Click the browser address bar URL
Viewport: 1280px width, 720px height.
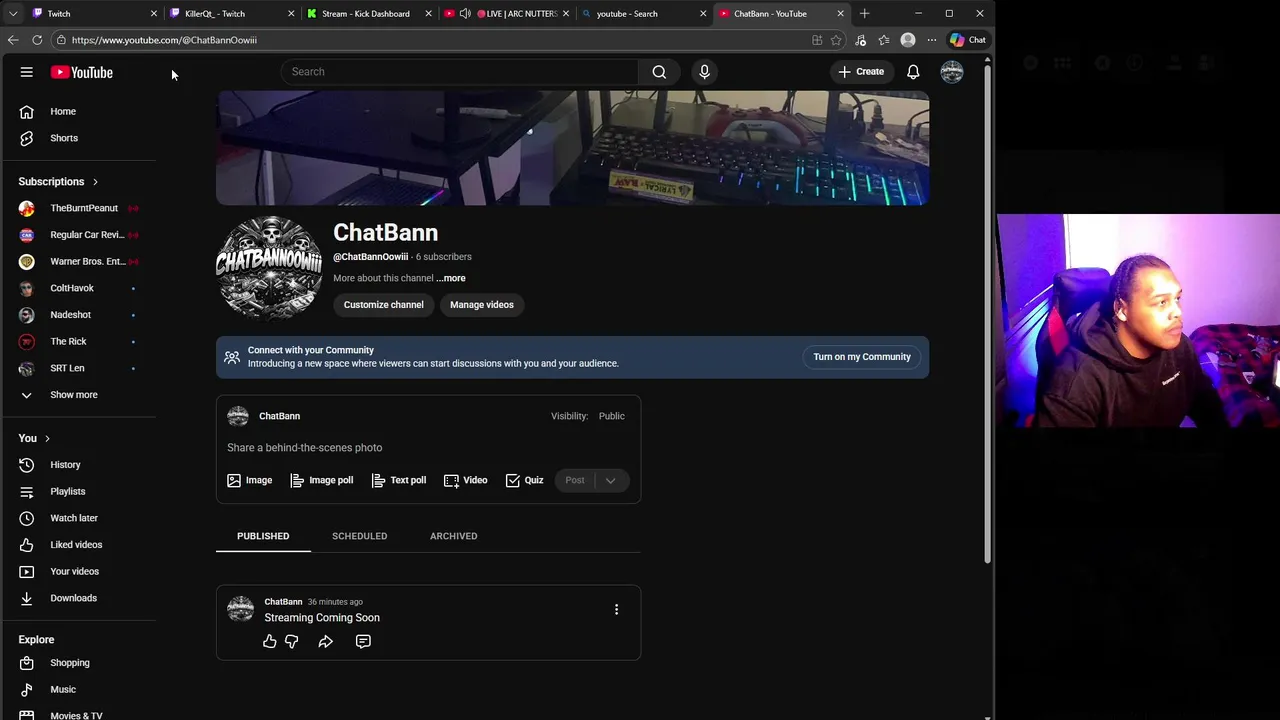(164, 40)
